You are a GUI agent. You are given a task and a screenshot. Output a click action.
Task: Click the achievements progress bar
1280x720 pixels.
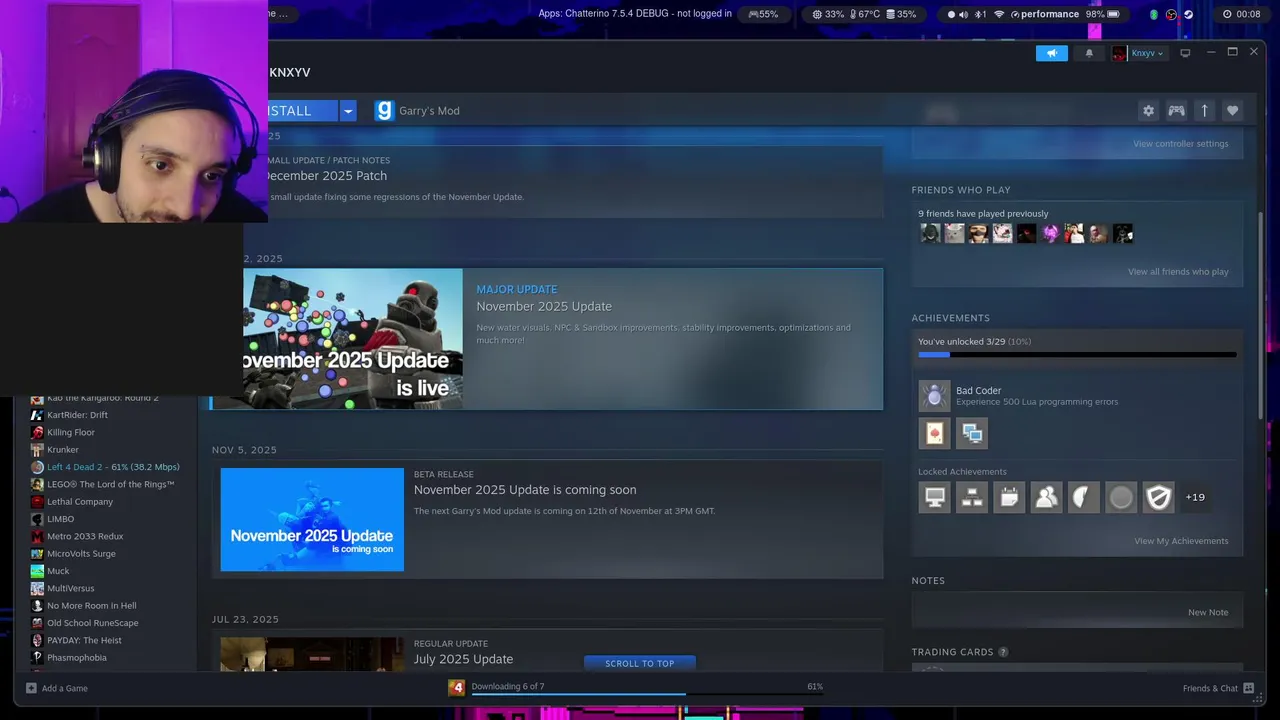coord(1077,355)
